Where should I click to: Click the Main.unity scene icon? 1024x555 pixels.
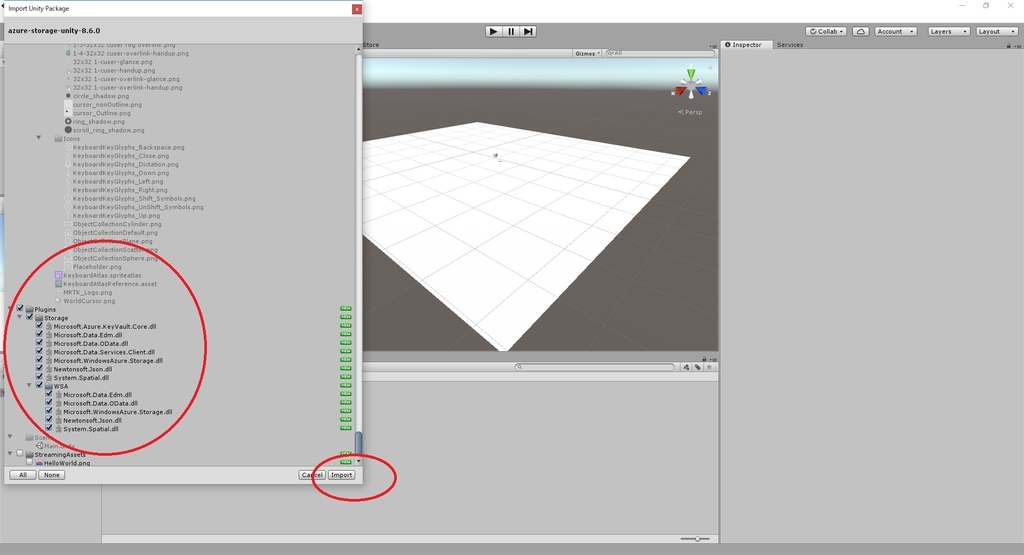pos(39,446)
